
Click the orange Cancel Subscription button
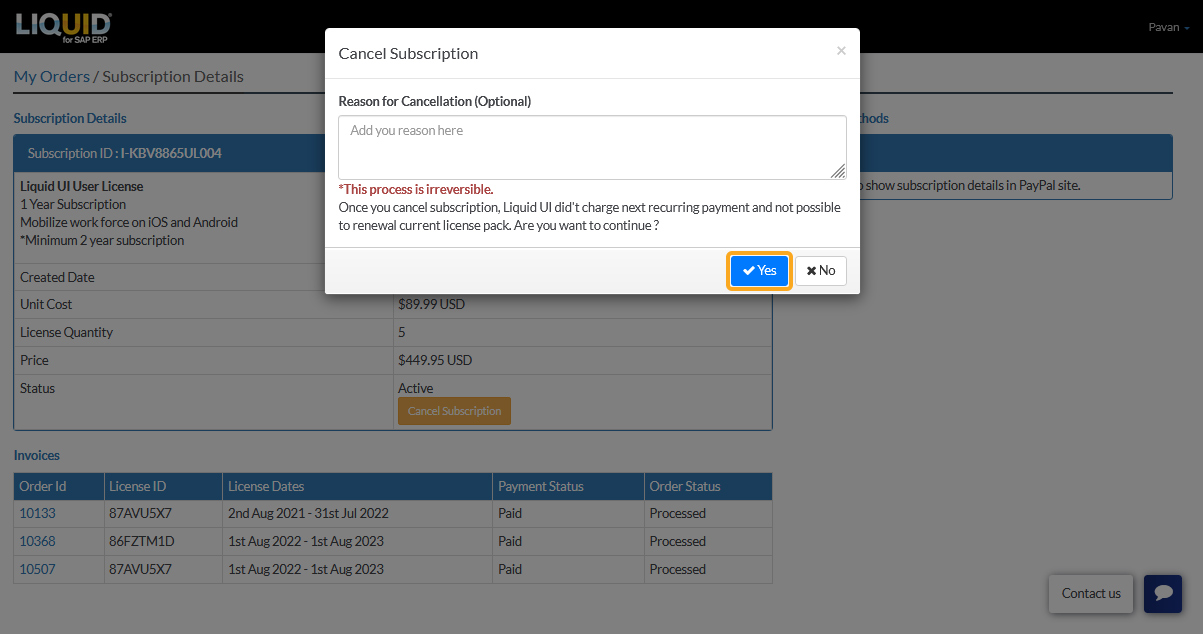[x=454, y=411]
